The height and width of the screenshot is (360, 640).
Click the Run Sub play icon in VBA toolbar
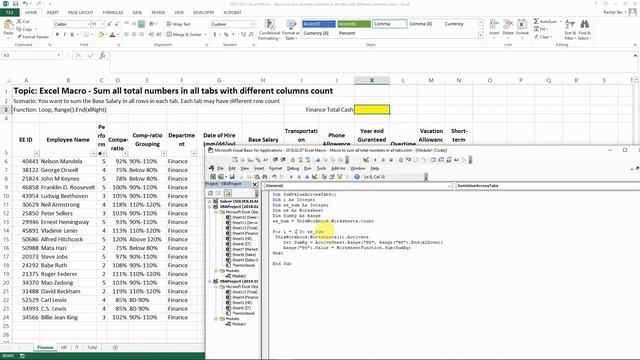291,177
